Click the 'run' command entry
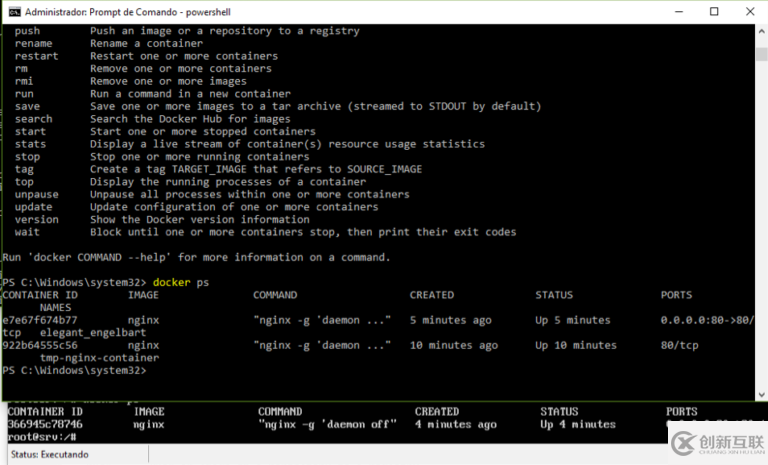Viewport: 768px width, 465px height. coord(24,94)
